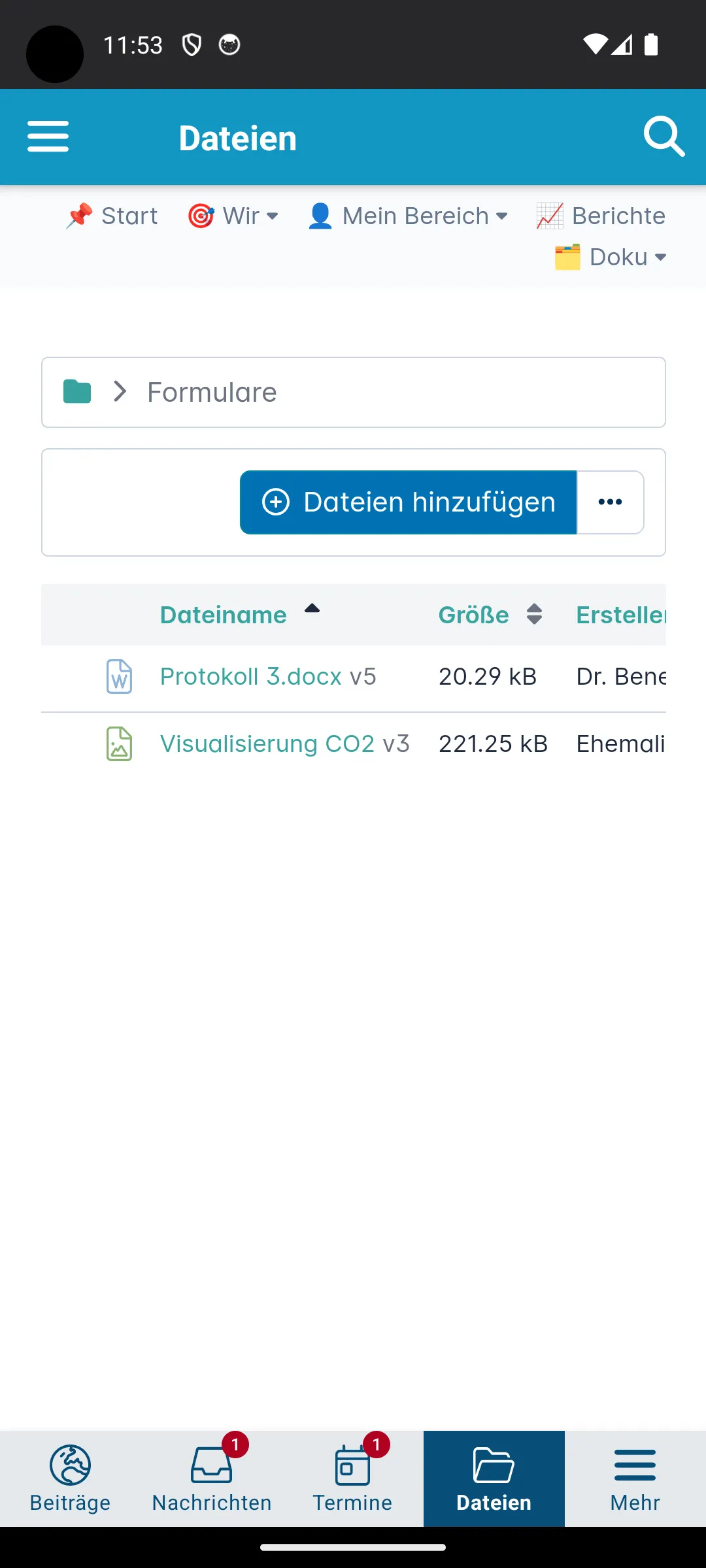Select the Dateien bottom tab
This screenshot has height=1568, width=706.
coord(494,1478)
